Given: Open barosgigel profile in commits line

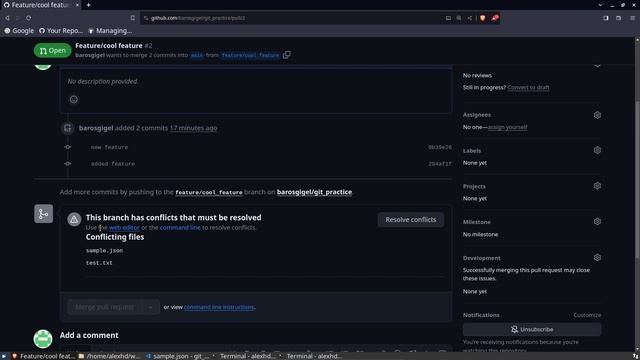Looking at the screenshot, I should pyautogui.click(x=96, y=128).
